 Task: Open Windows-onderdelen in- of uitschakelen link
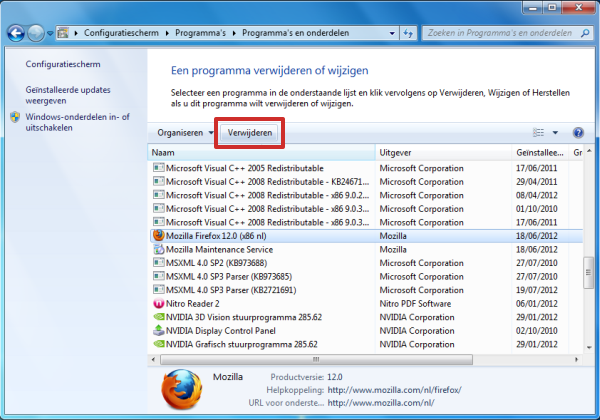77,122
